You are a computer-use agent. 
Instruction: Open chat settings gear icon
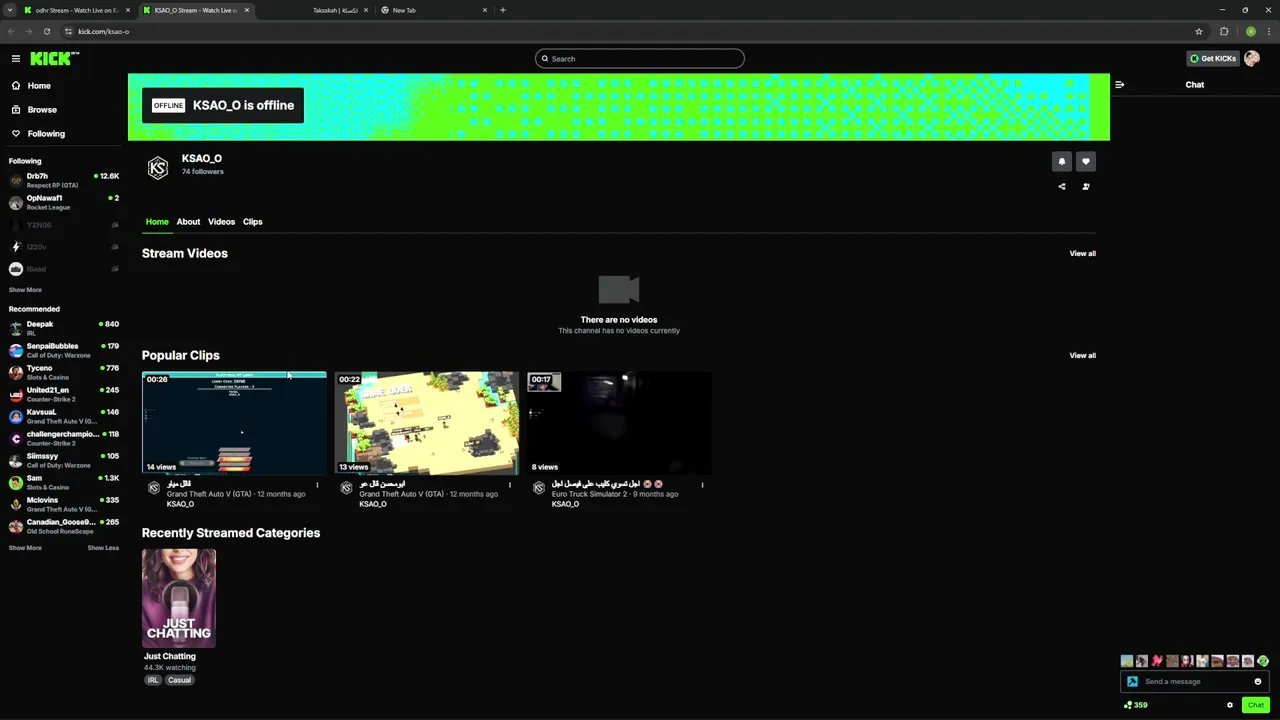(1230, 705)
